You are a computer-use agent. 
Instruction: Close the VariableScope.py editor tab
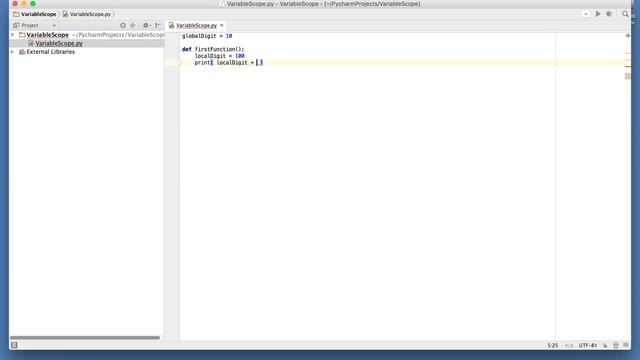click(222, 25)
